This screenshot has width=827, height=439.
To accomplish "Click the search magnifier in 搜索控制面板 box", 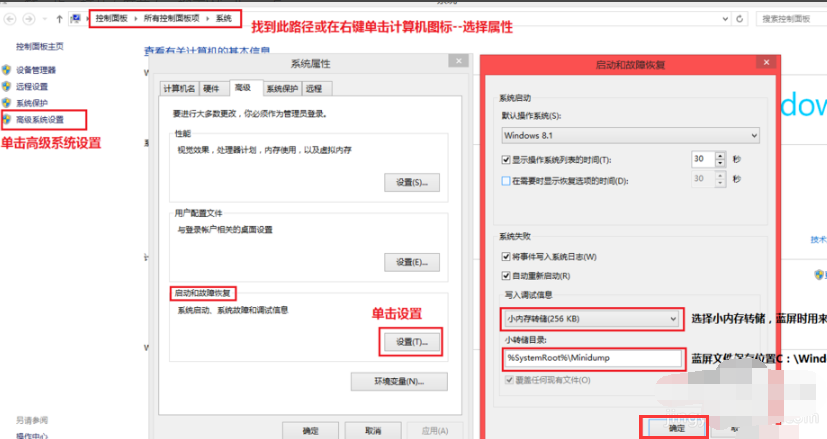I will point(819,19).
